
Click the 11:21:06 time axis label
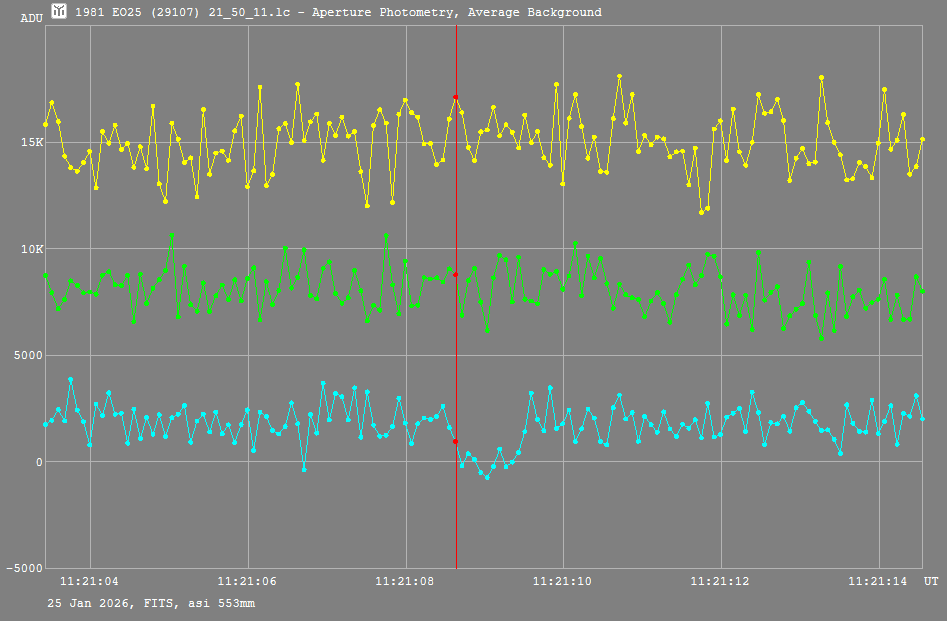click(247, 581)
